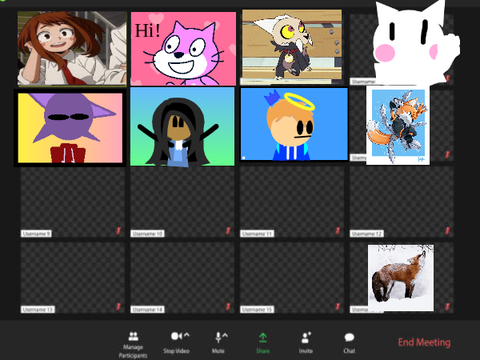Click muted mic icon on Username 13 tile
Screen dimensions: 480x360
coord(118,306)
